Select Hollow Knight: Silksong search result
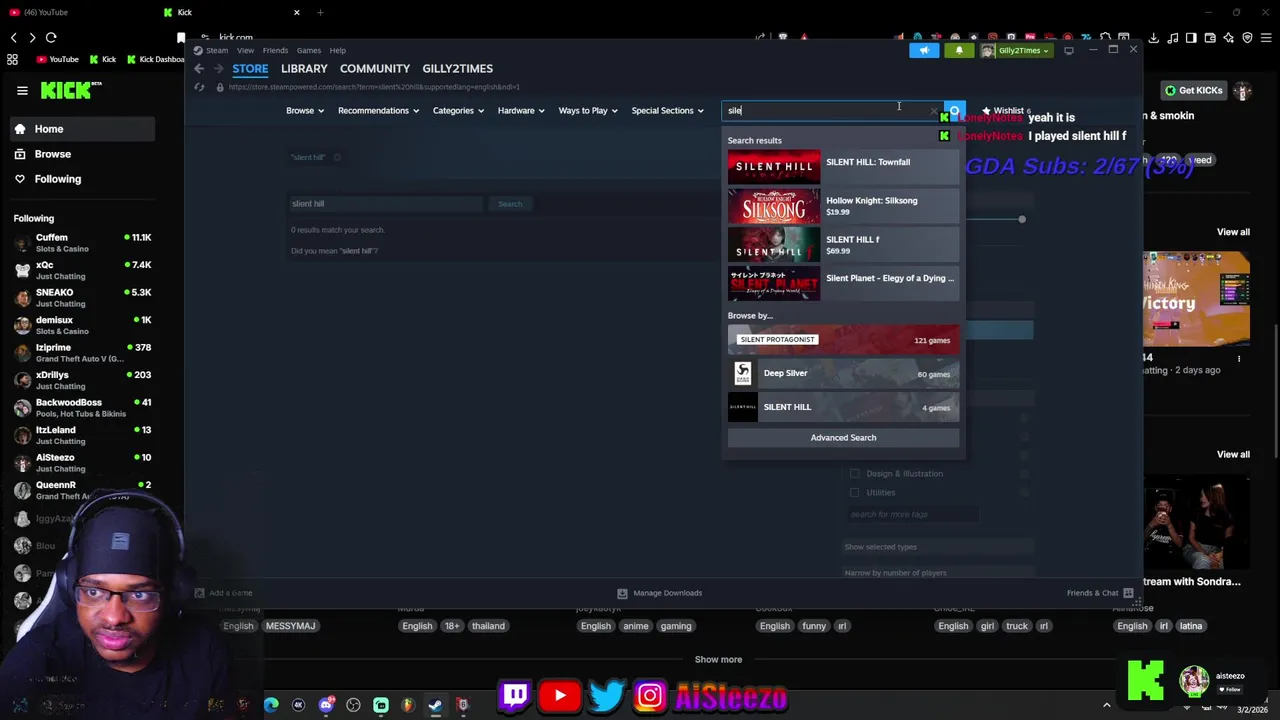 point(843,206)
